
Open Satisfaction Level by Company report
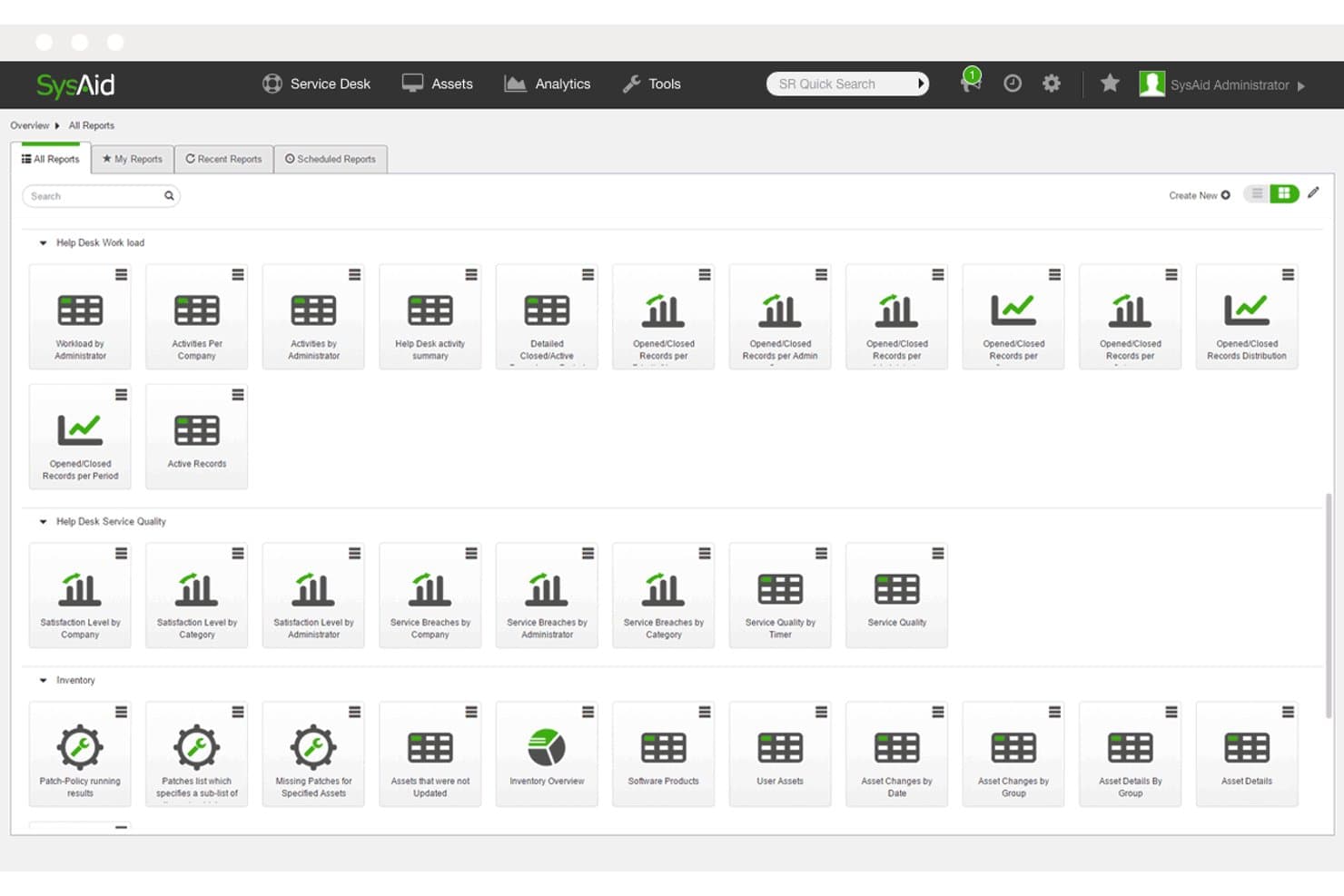(80, 596)
